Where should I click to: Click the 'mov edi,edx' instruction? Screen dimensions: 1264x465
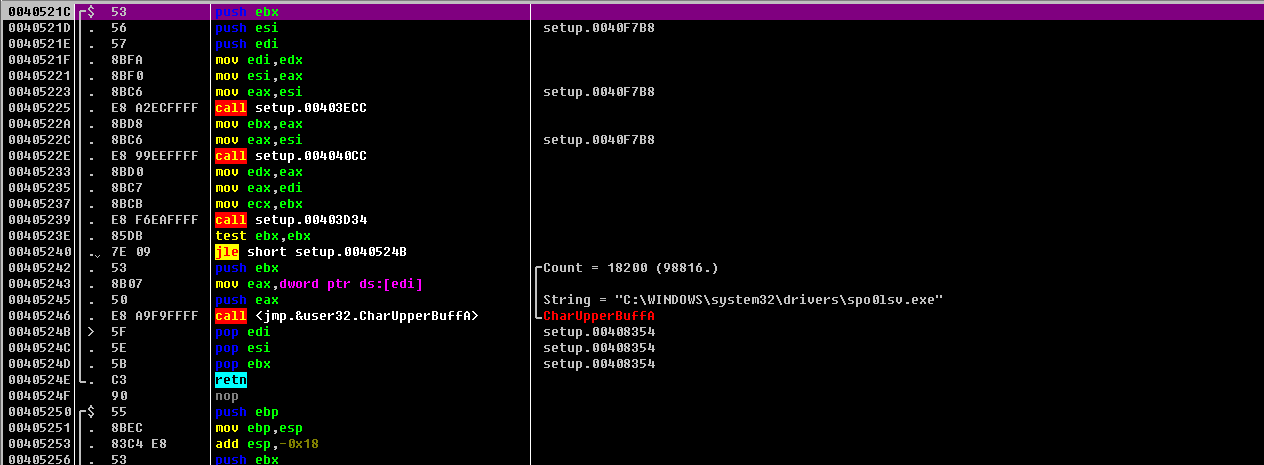point(259,60)
